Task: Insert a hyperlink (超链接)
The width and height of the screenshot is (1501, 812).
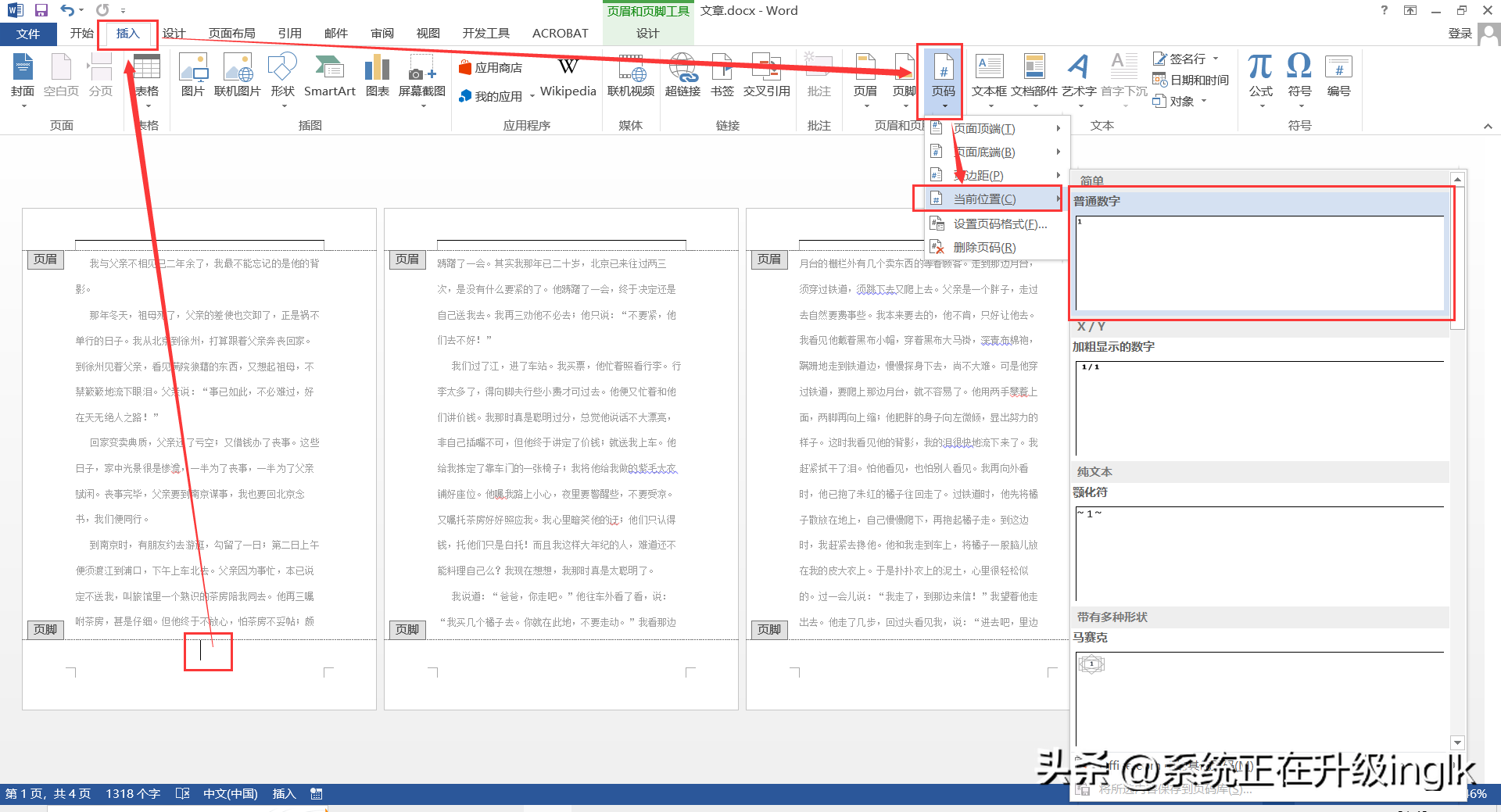Action: tap(682, 77)
